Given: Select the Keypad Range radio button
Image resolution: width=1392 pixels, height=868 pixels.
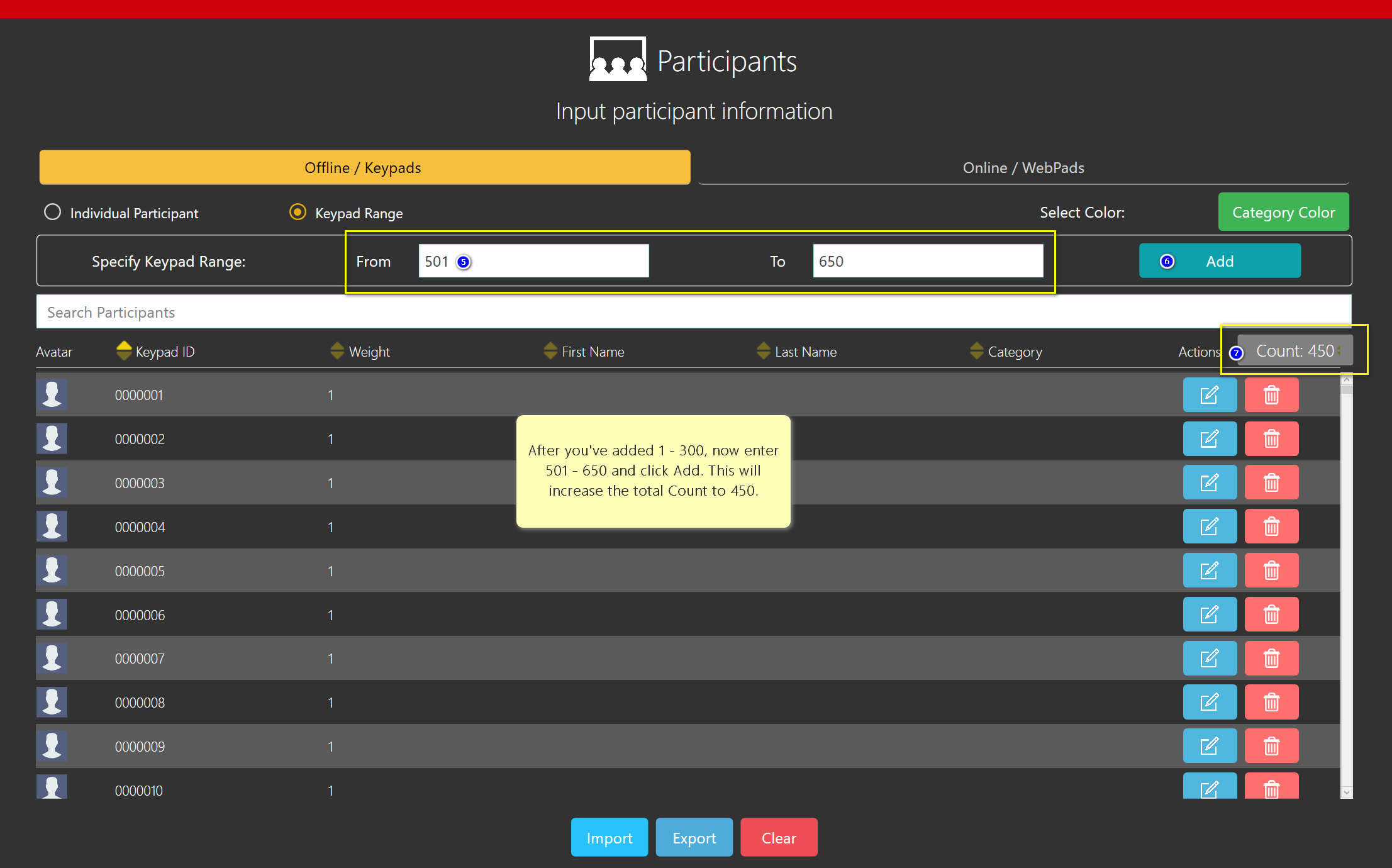Looking at the screenshot, I should point(298,212).
